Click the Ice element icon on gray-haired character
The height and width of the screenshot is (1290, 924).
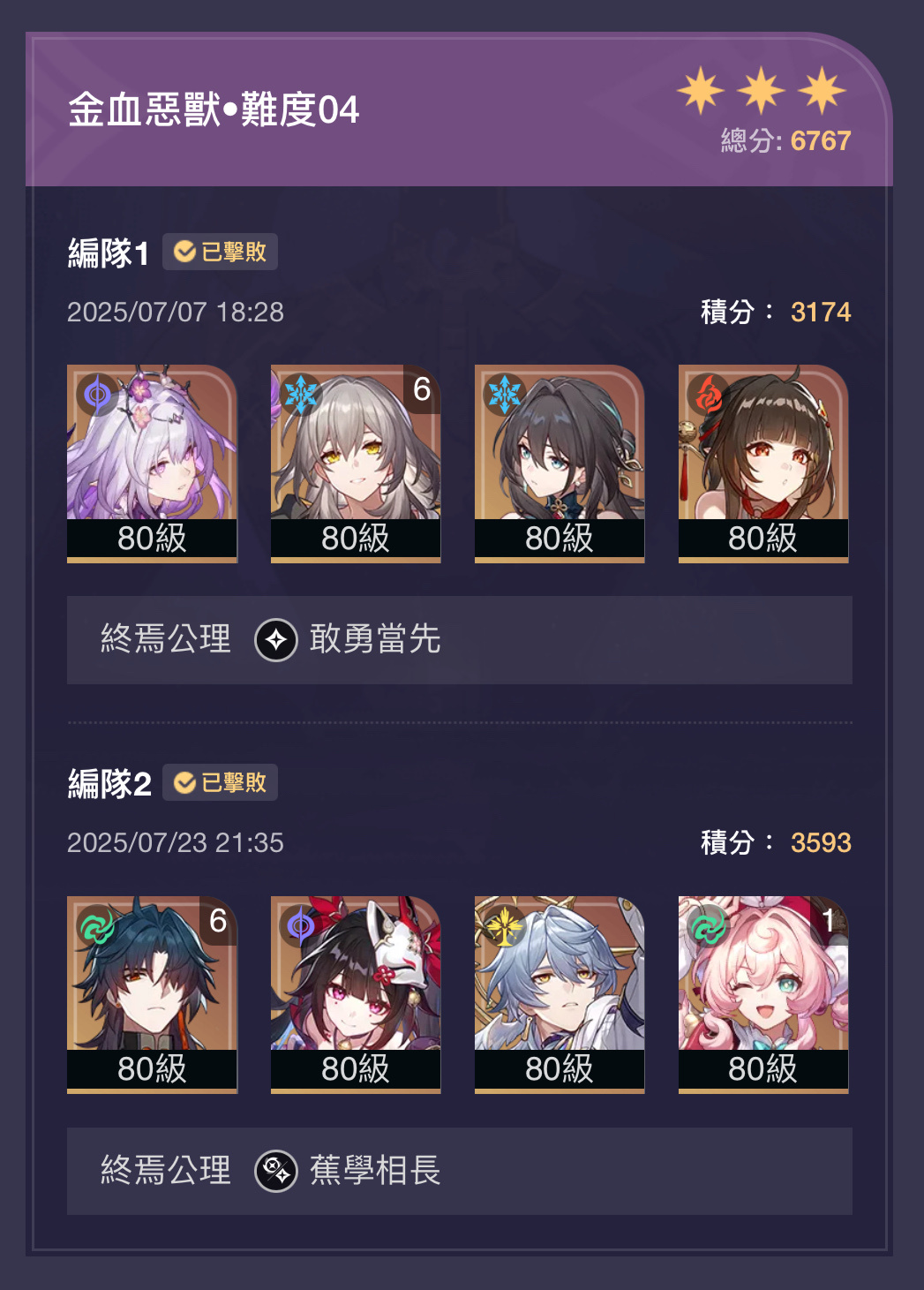(x=301, y=394)
